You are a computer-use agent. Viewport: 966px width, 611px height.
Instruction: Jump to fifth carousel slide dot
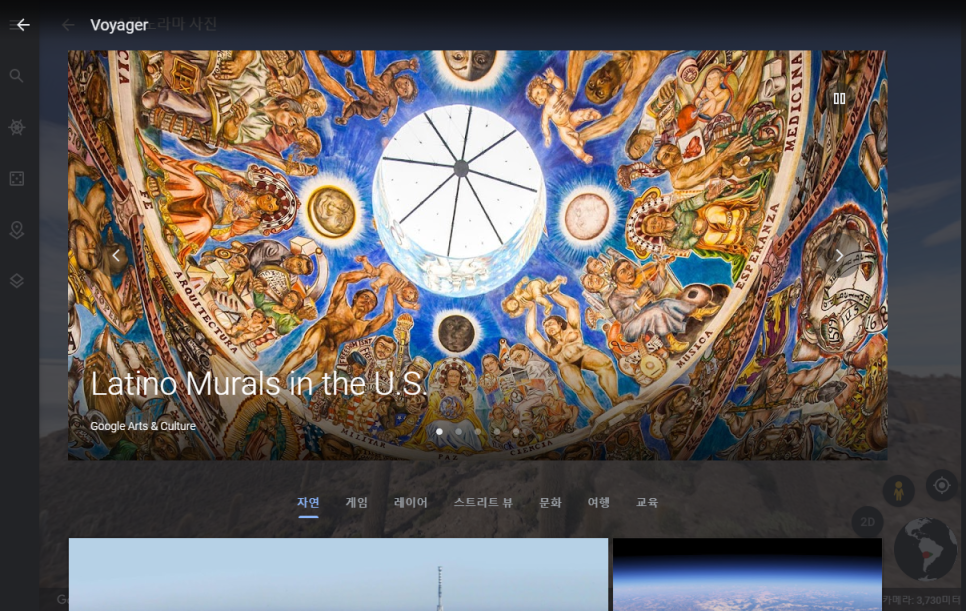(516, 432)
